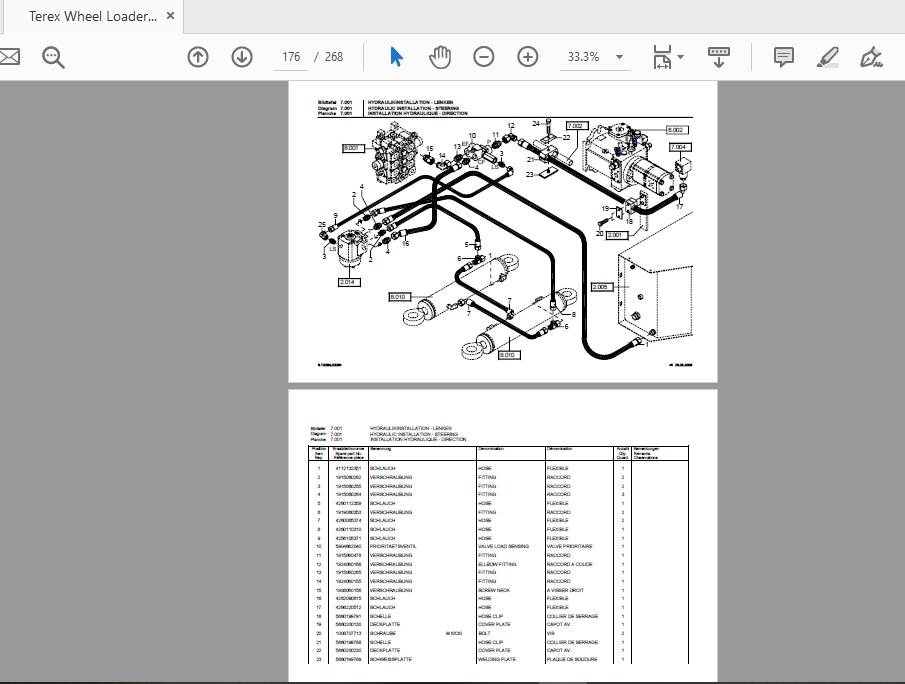
Task: Go to the previous page with up arrow
Action: [x=198, y=57]
